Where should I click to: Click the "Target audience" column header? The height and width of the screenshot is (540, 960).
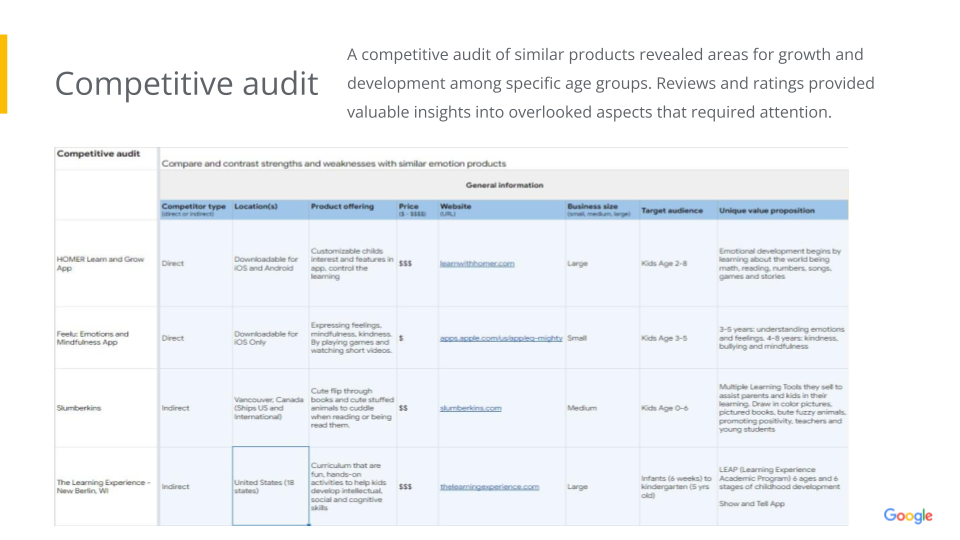point(671,211)
